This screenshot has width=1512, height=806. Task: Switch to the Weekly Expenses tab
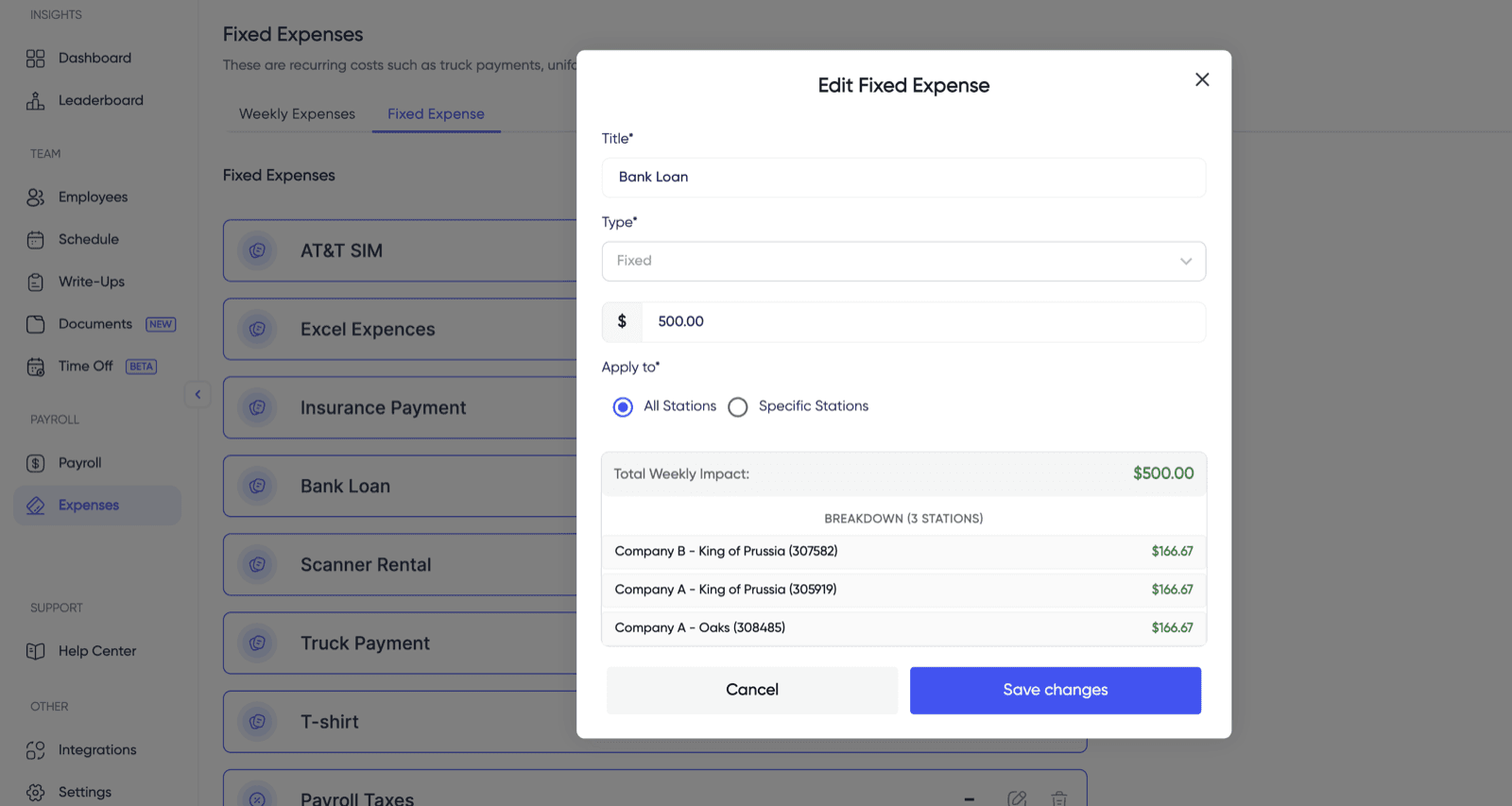point(297,113)
